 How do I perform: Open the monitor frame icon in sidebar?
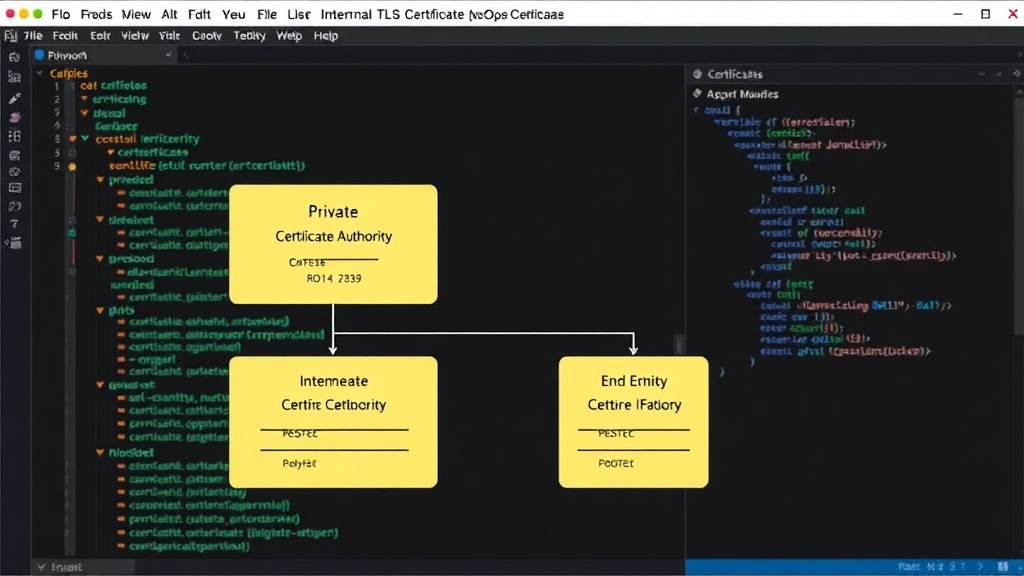click(x=14, y=188)
